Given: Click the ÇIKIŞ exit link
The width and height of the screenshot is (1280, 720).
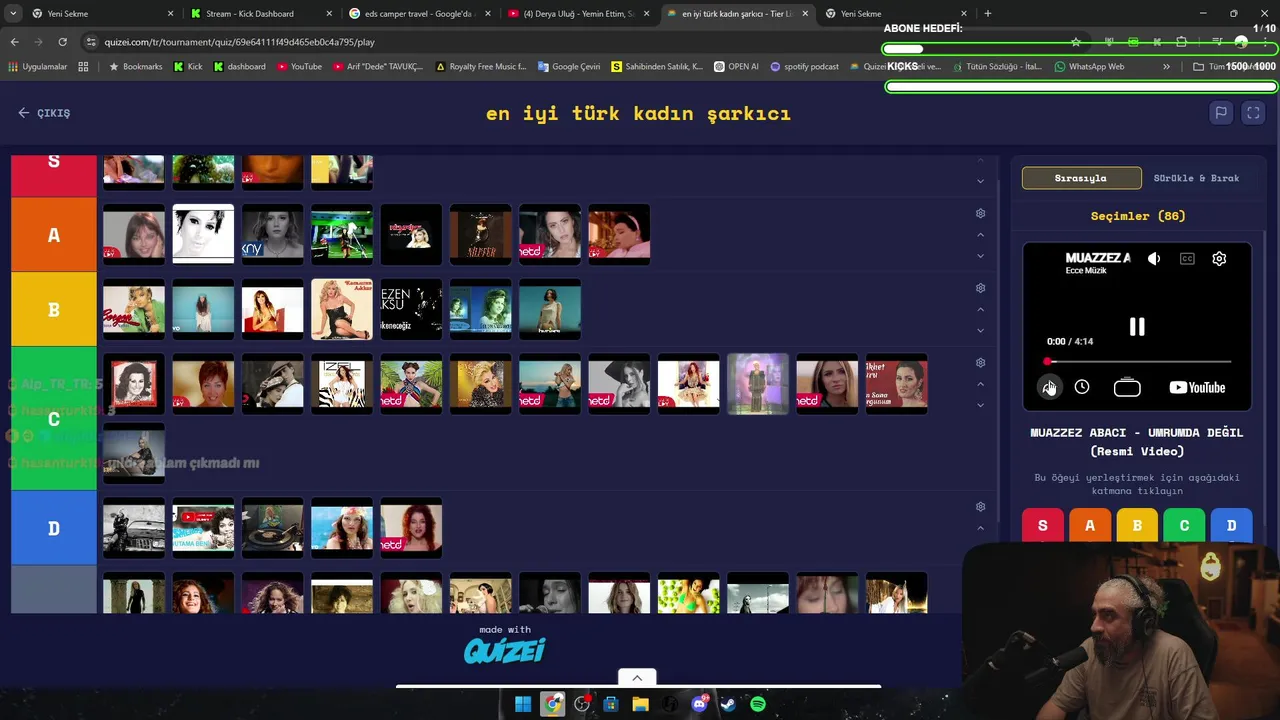Looking at the screenshot, I should point(44,113).
